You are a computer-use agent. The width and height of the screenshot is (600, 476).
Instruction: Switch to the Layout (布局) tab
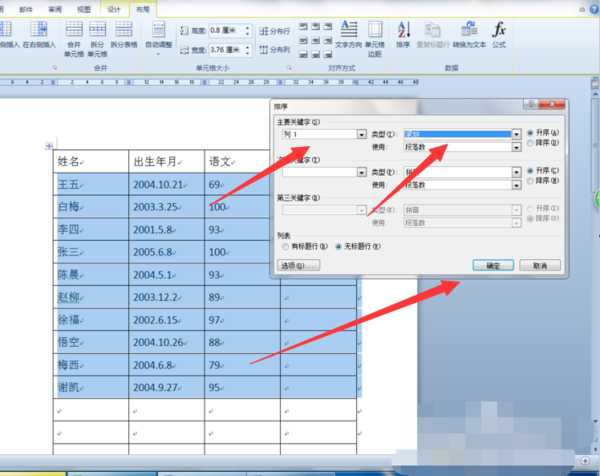pyautogui.click(x=143, y=9)
